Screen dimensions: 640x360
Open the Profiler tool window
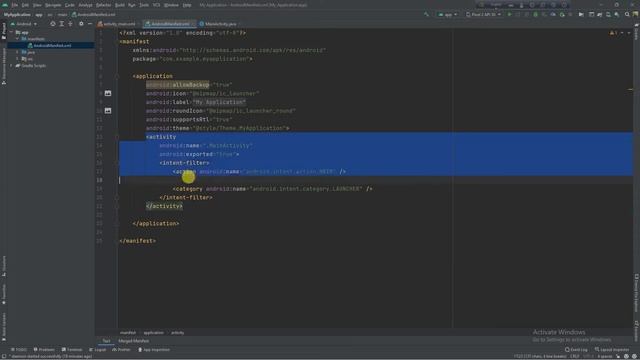121,350
